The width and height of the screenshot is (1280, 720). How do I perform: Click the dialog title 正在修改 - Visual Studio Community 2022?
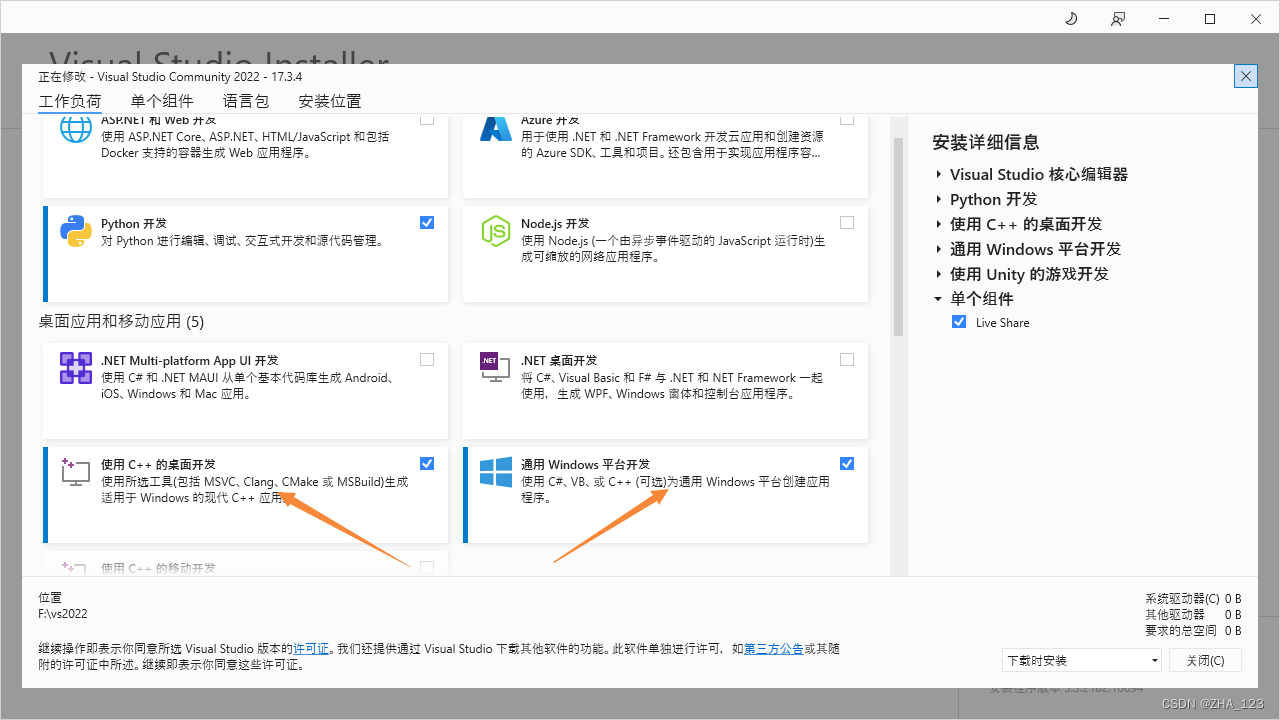(x=170, y=77)
